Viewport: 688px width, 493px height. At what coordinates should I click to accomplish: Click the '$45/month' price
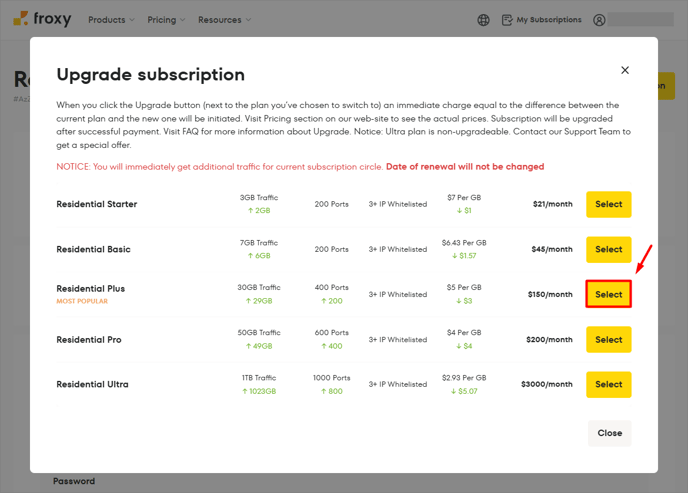coord(552,249)
